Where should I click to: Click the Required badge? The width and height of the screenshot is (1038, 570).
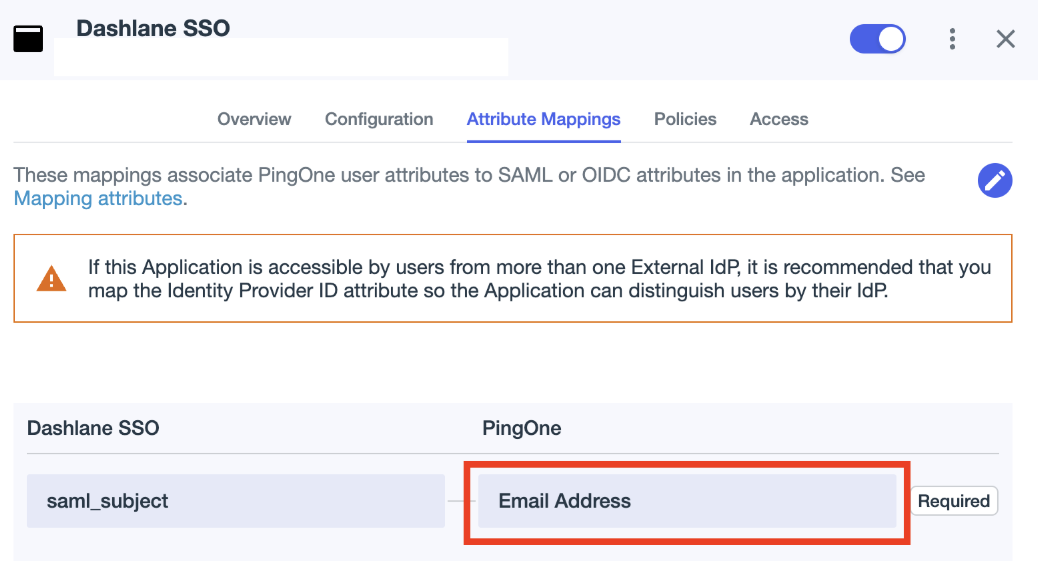953,501
